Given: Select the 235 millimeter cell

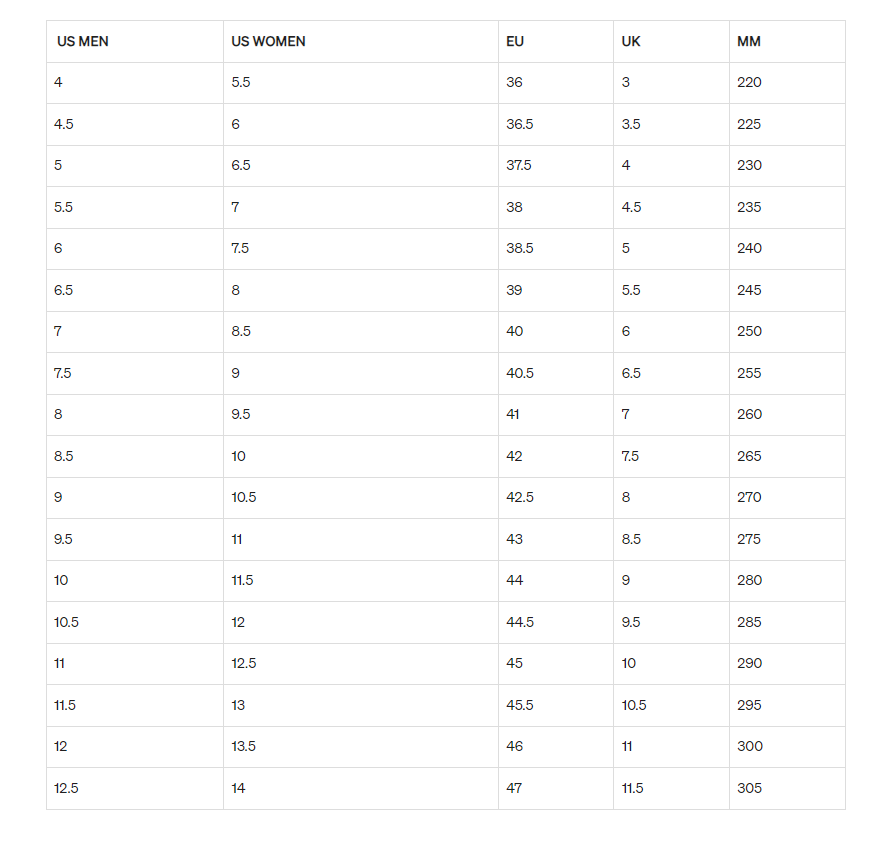Looking at the screenshot, I should pyautogui.click(x=749, y=207).
